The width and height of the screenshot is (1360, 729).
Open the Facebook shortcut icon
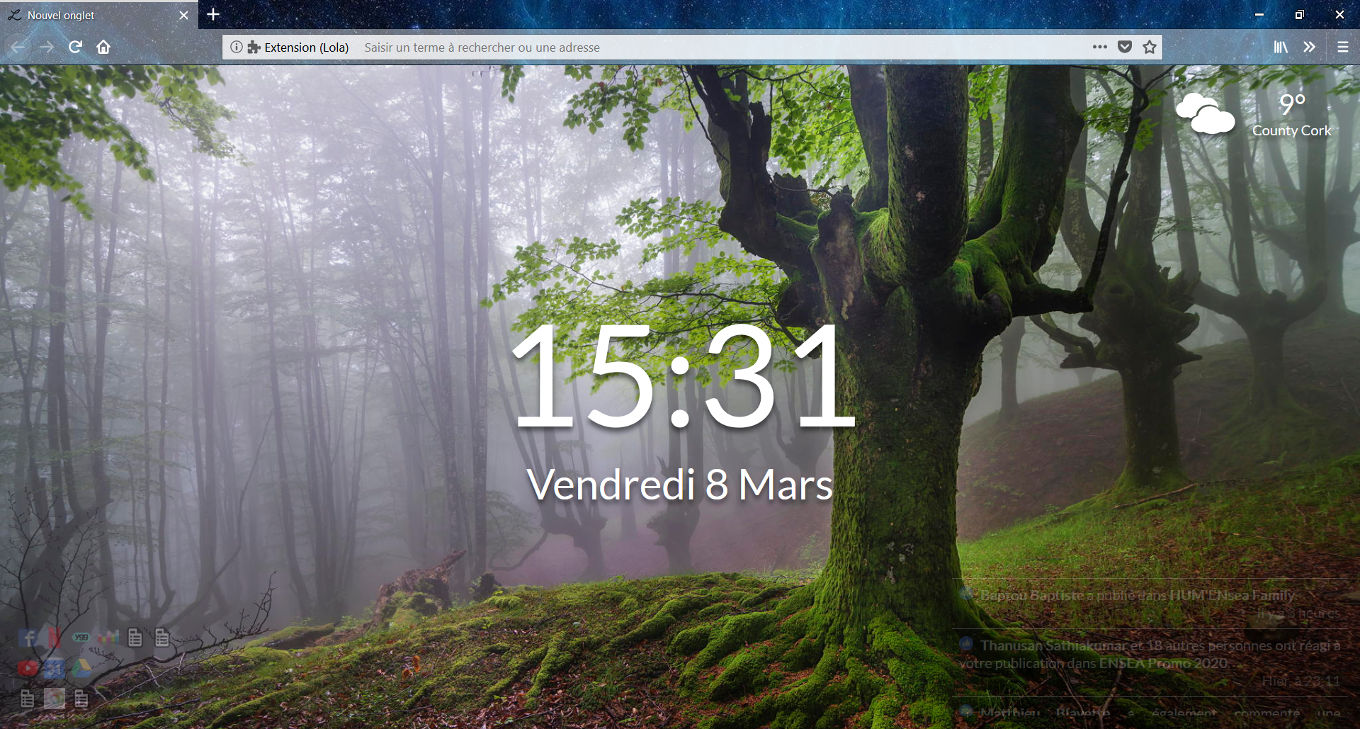point(27,637)
